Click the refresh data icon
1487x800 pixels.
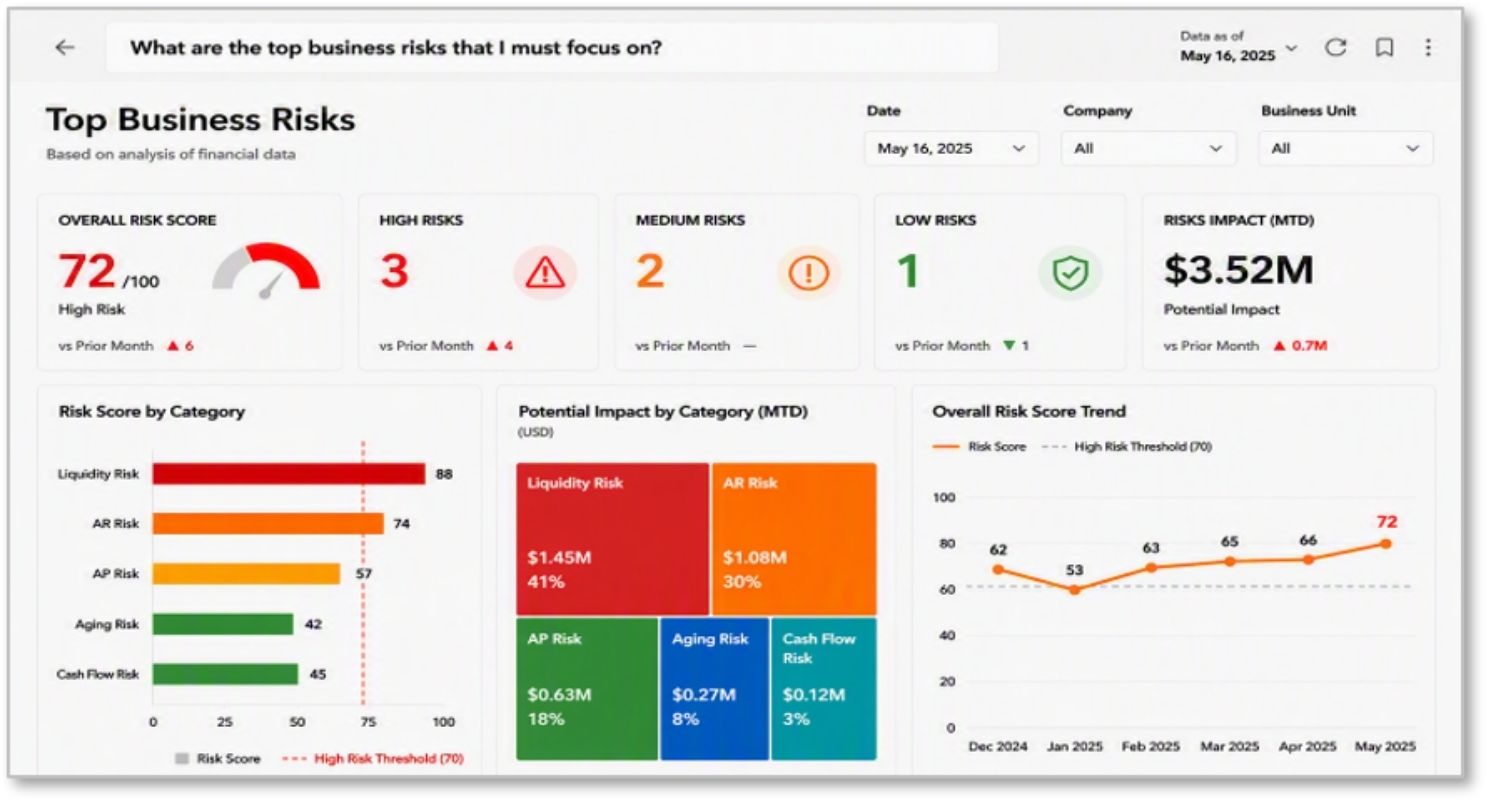click(x=1336, y=47)
